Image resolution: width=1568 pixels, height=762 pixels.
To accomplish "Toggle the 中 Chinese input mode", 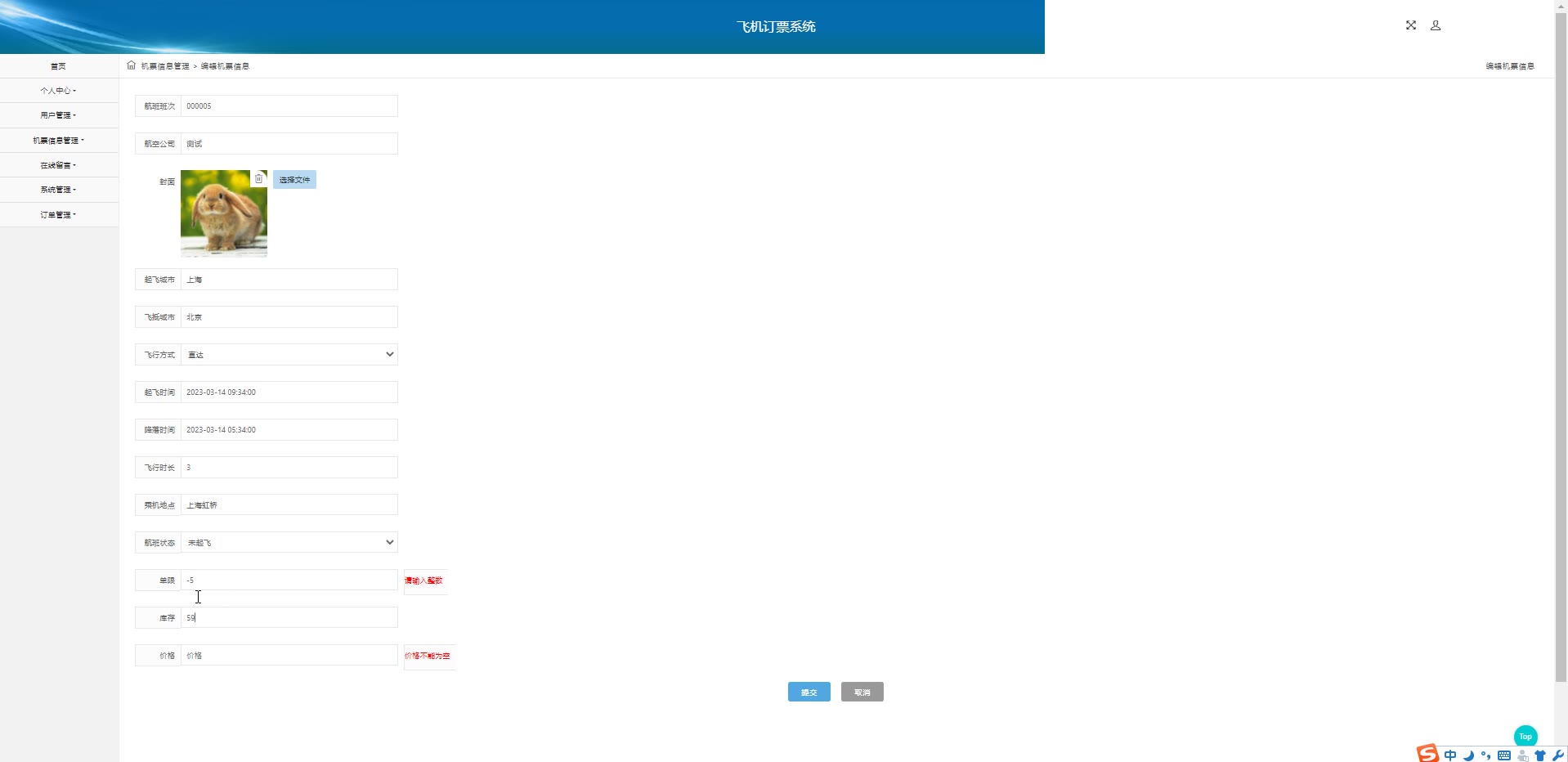I will pos(1450,755).
